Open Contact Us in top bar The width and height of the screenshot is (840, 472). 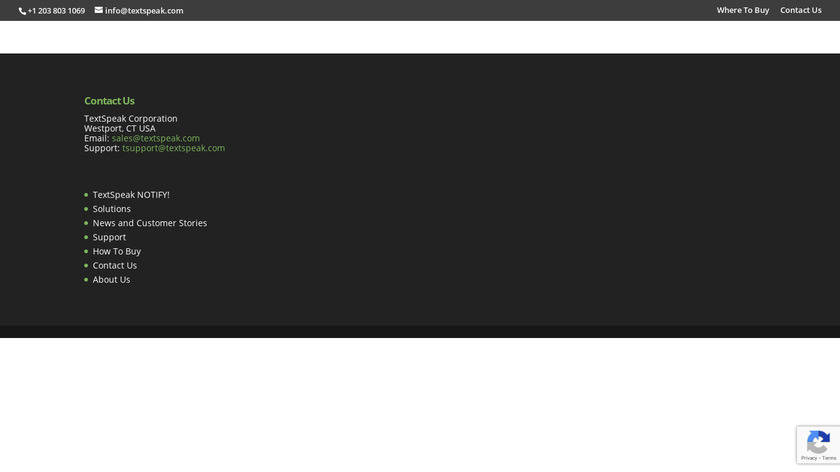click(800, 10)
